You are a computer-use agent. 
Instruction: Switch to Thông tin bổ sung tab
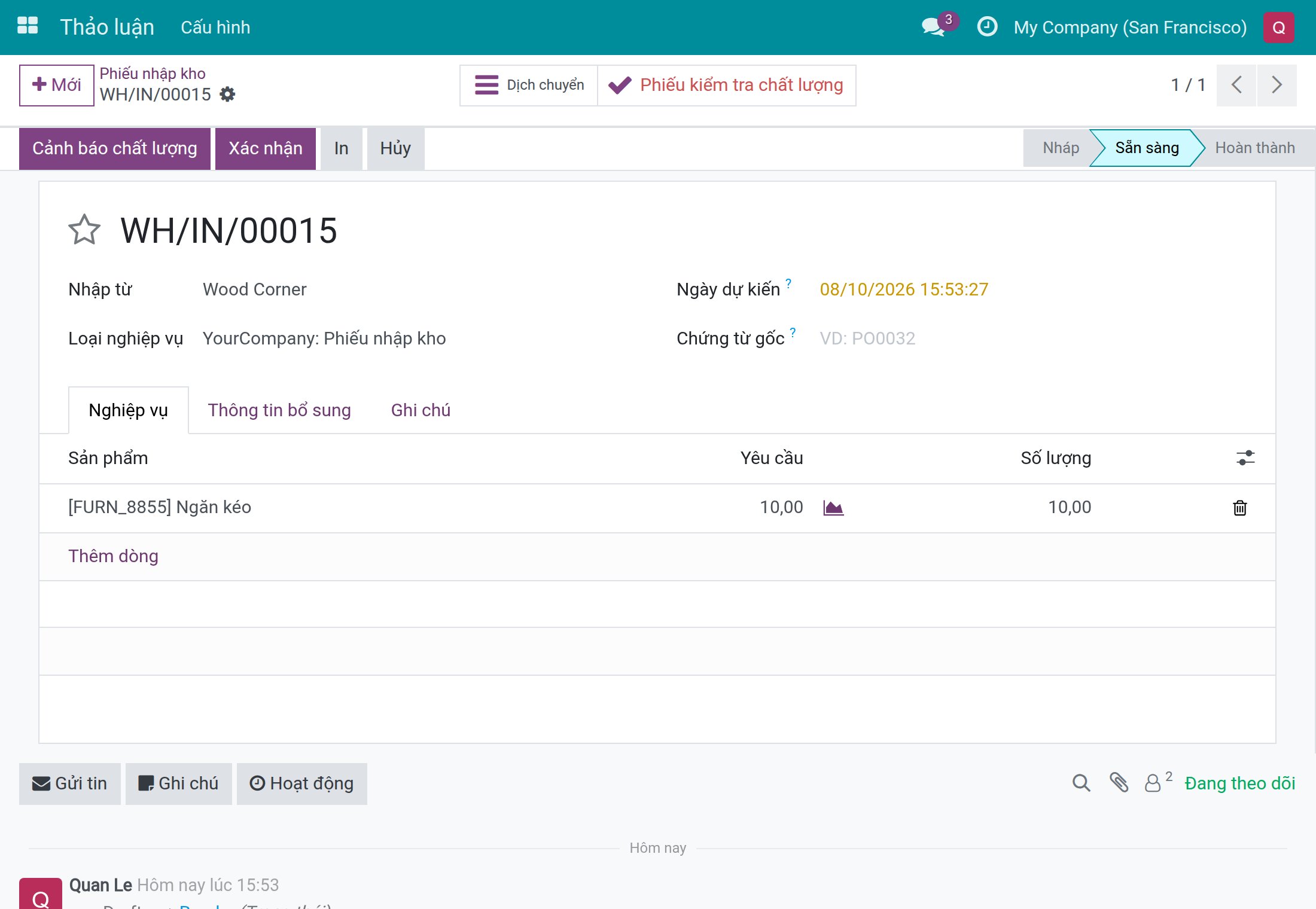(x=279, y=410)
